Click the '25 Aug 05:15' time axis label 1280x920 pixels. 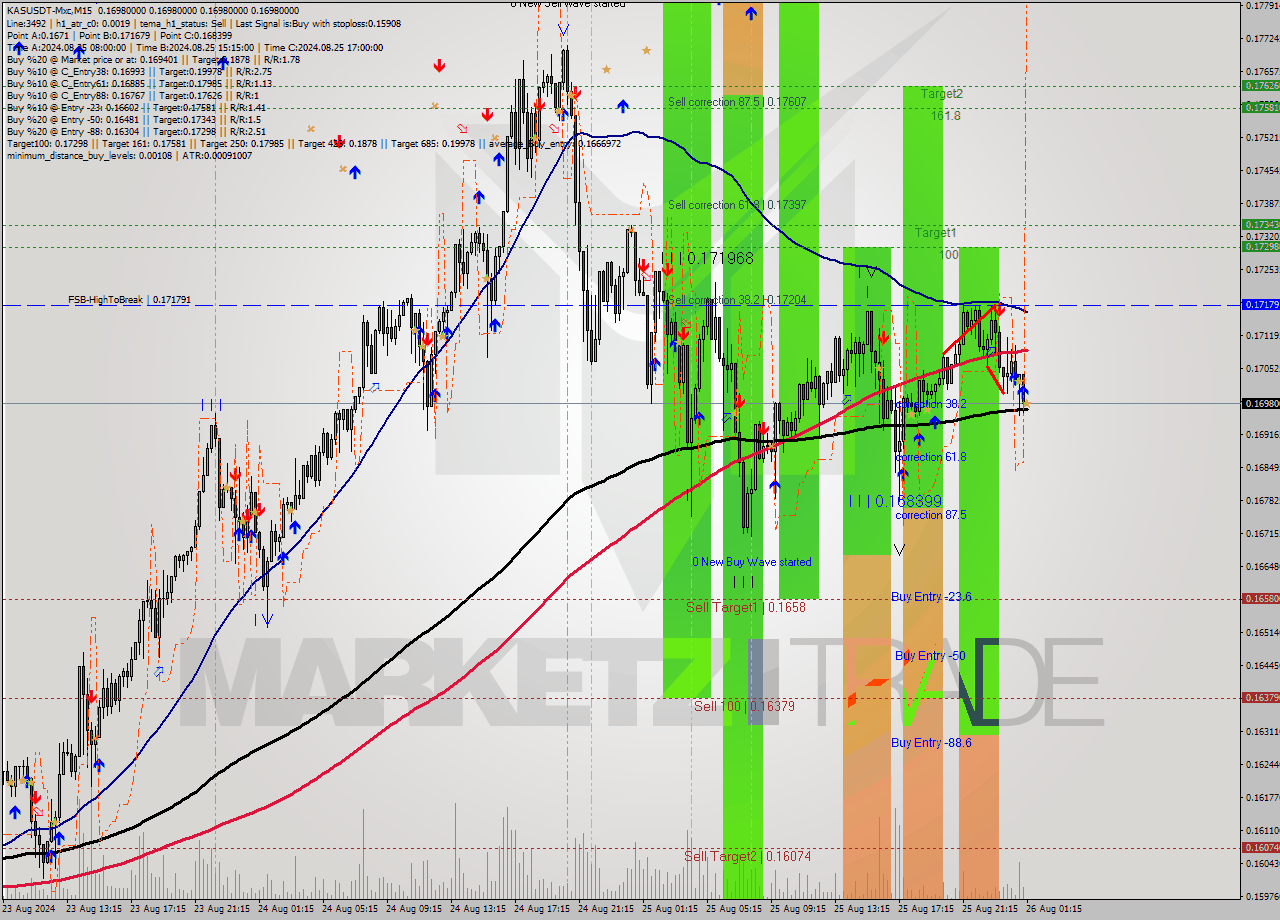pyautogui.click(x=733, y=909)
